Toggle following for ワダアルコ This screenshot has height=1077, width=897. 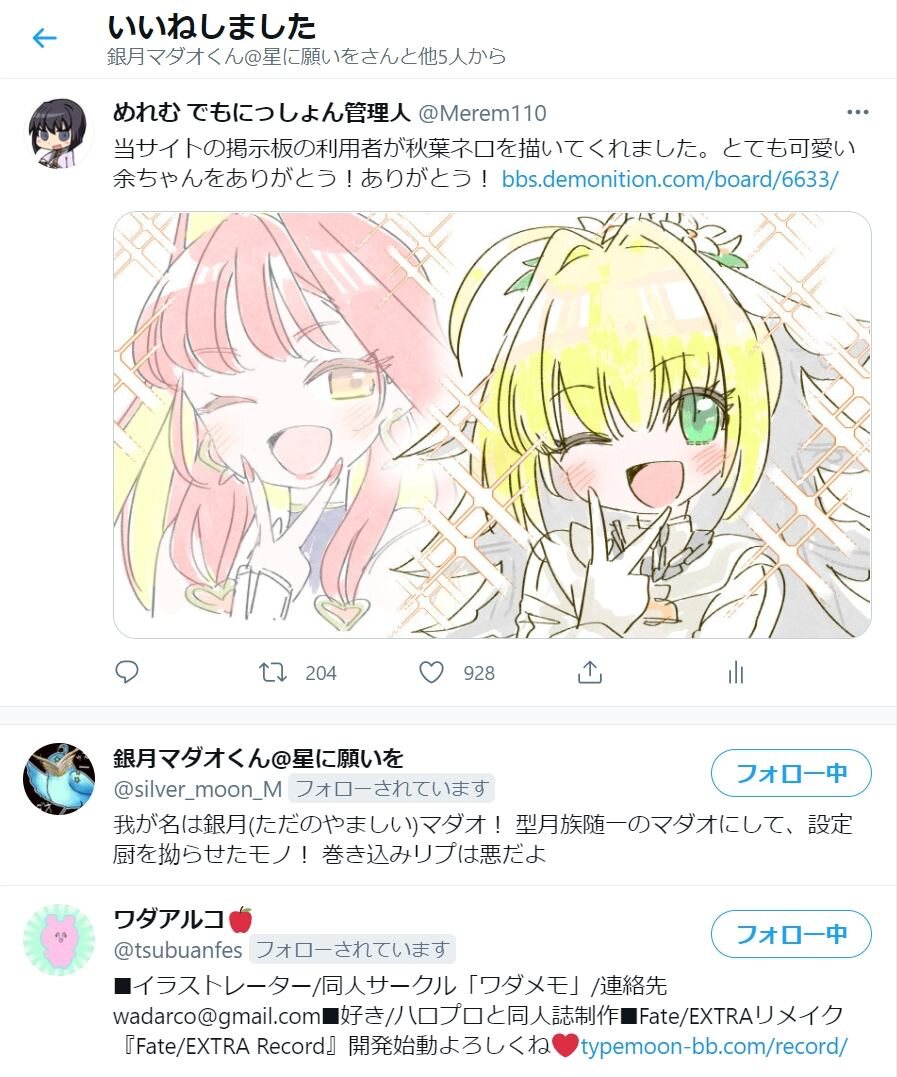pyautogui.click(x=791, y=934)
